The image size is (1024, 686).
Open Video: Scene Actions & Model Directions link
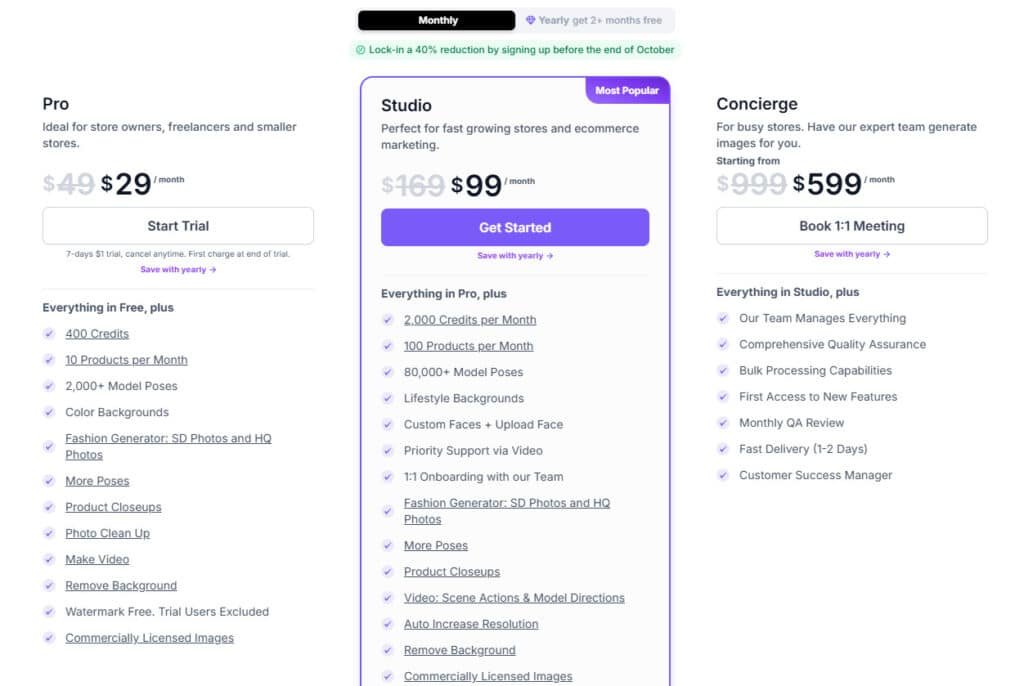514,598
